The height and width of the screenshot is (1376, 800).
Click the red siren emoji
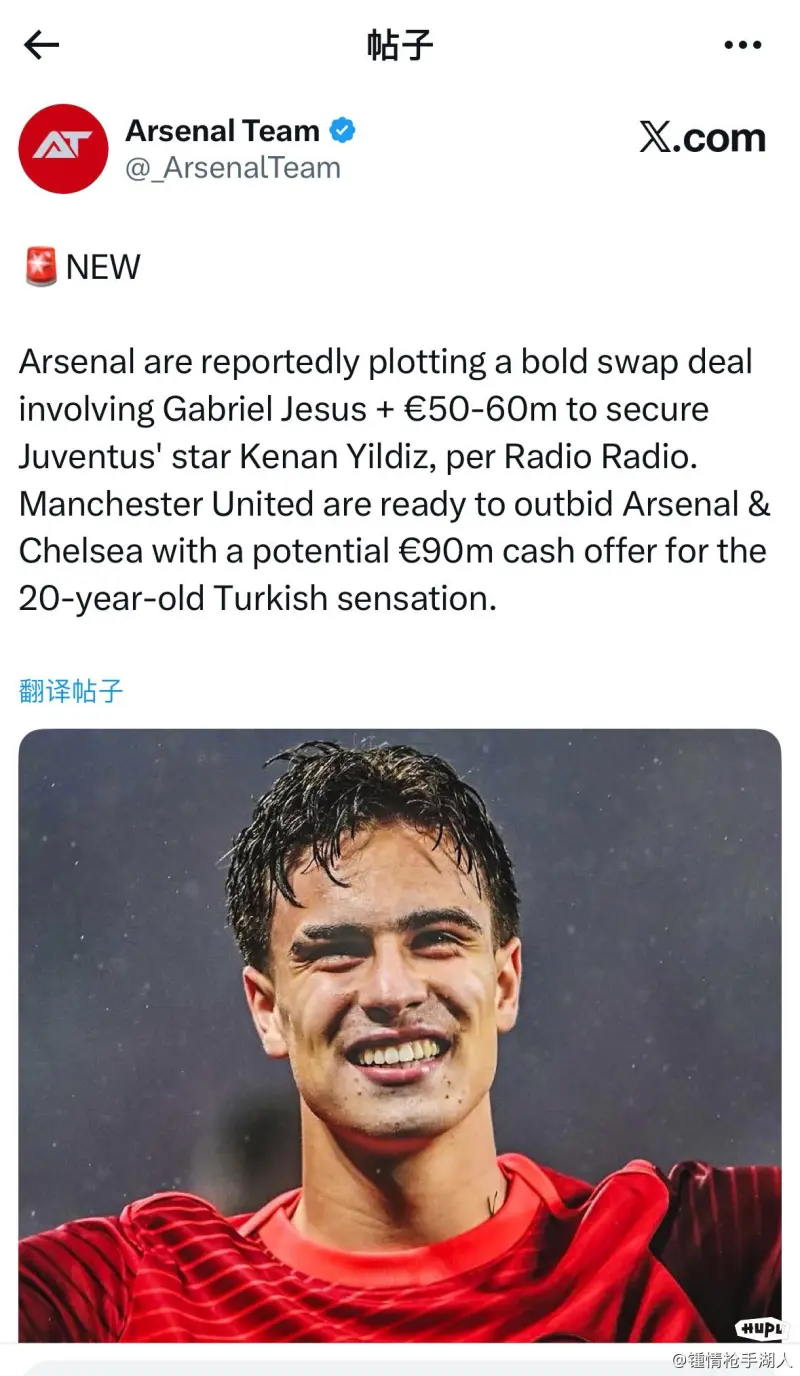40,267
